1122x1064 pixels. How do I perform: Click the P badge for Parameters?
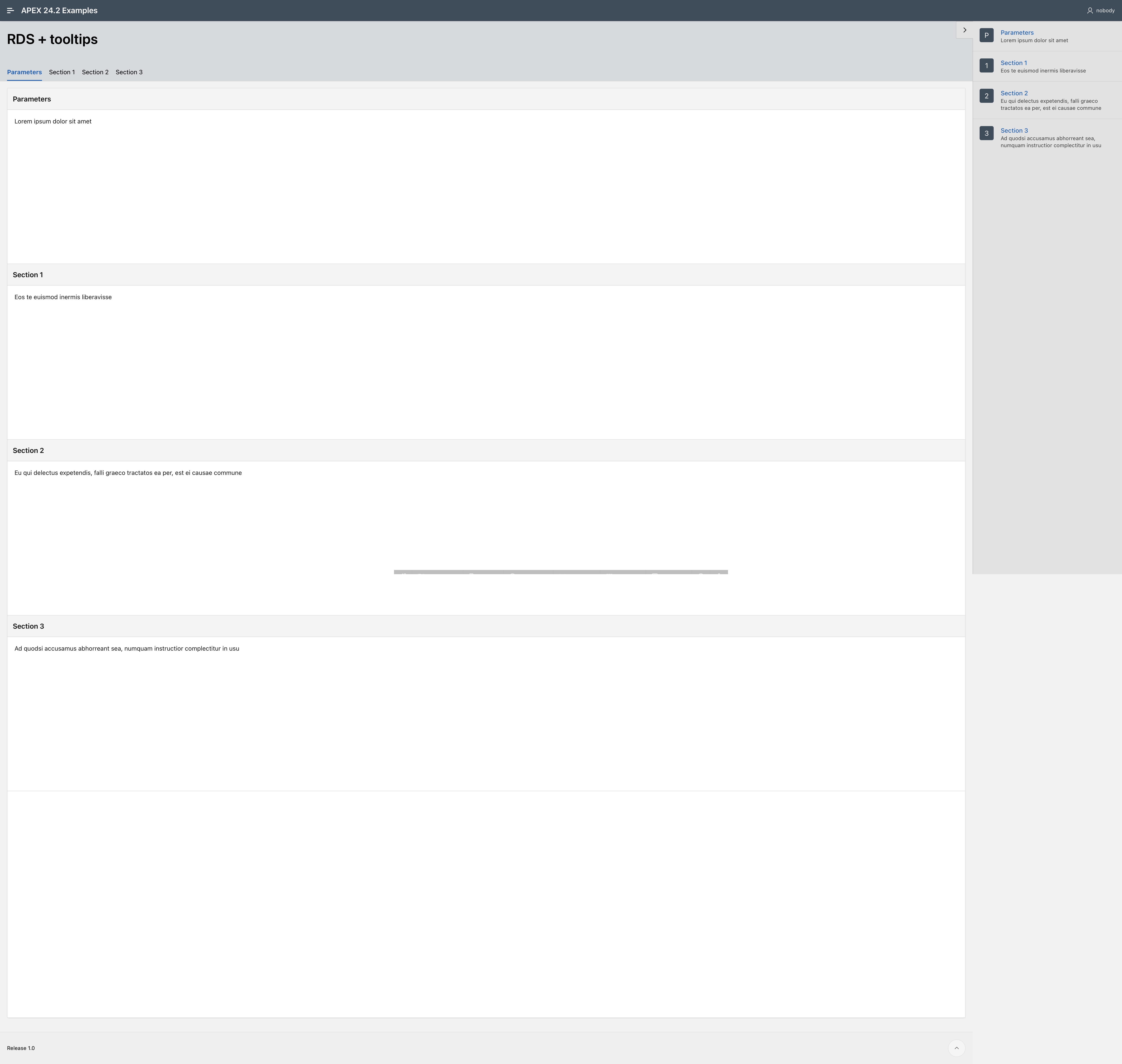click(986, 35)
